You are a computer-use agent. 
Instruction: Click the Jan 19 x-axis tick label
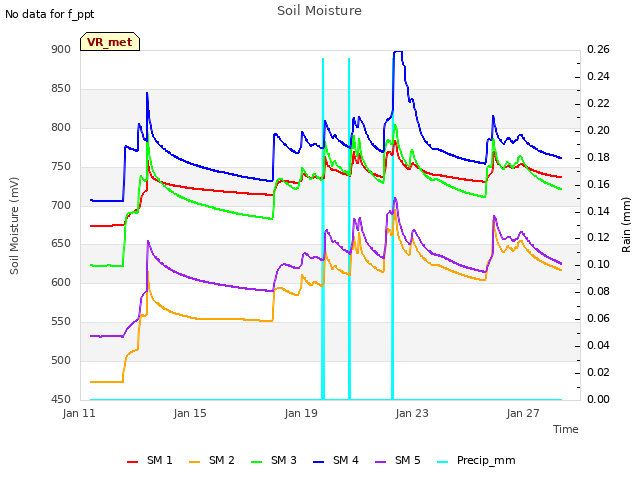click(x=301, y=413)
